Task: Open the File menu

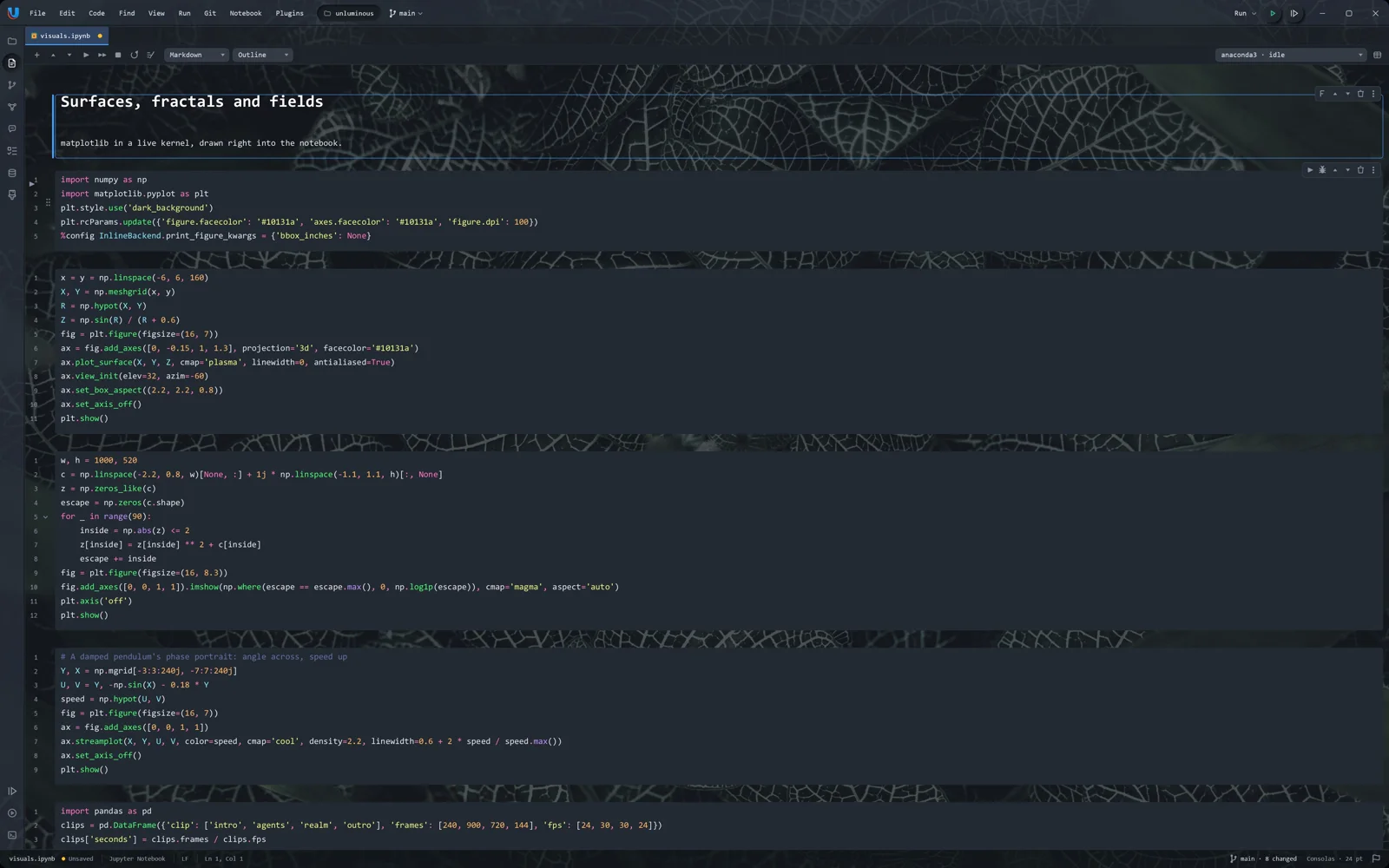Action: click(37, 13)
